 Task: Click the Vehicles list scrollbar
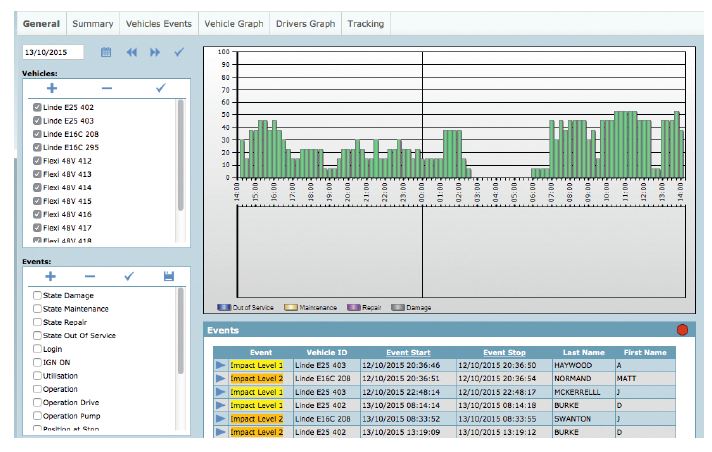point(181,155)
